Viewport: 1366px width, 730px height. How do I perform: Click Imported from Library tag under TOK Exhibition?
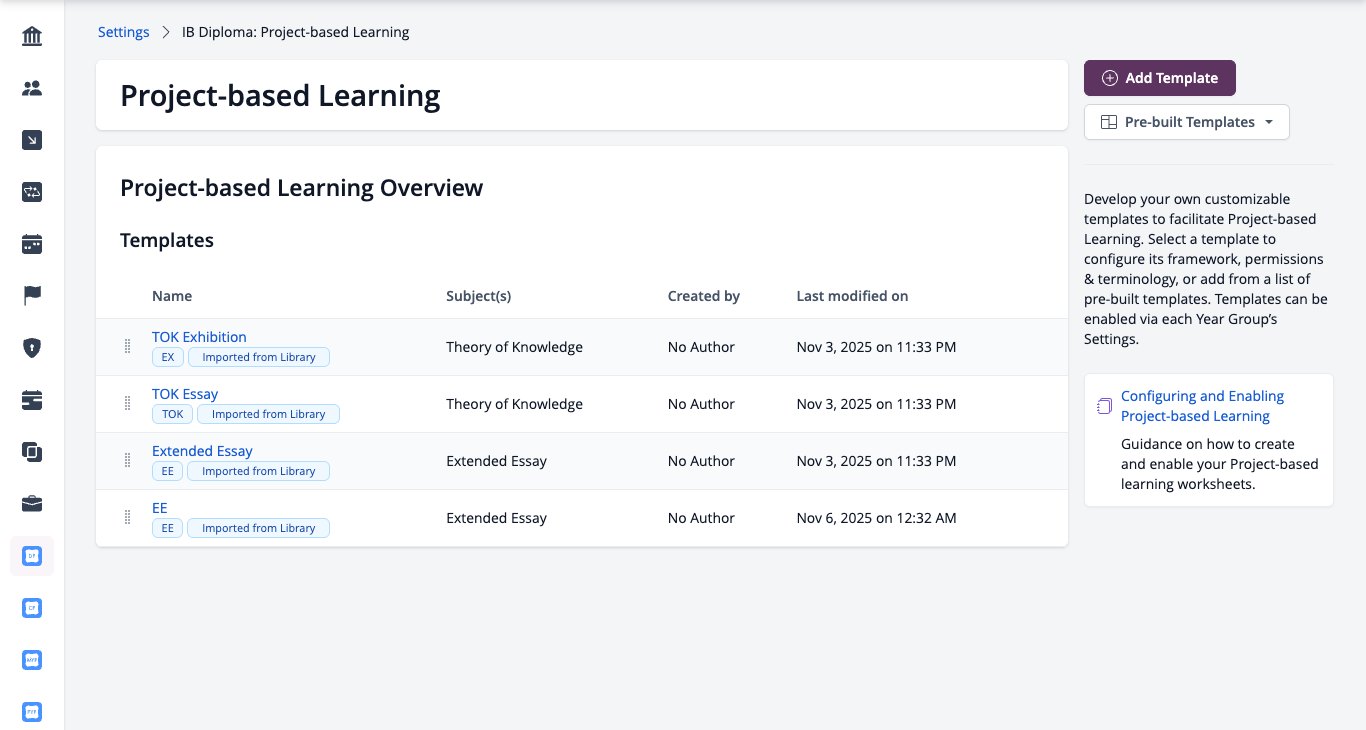click(259, 357)
